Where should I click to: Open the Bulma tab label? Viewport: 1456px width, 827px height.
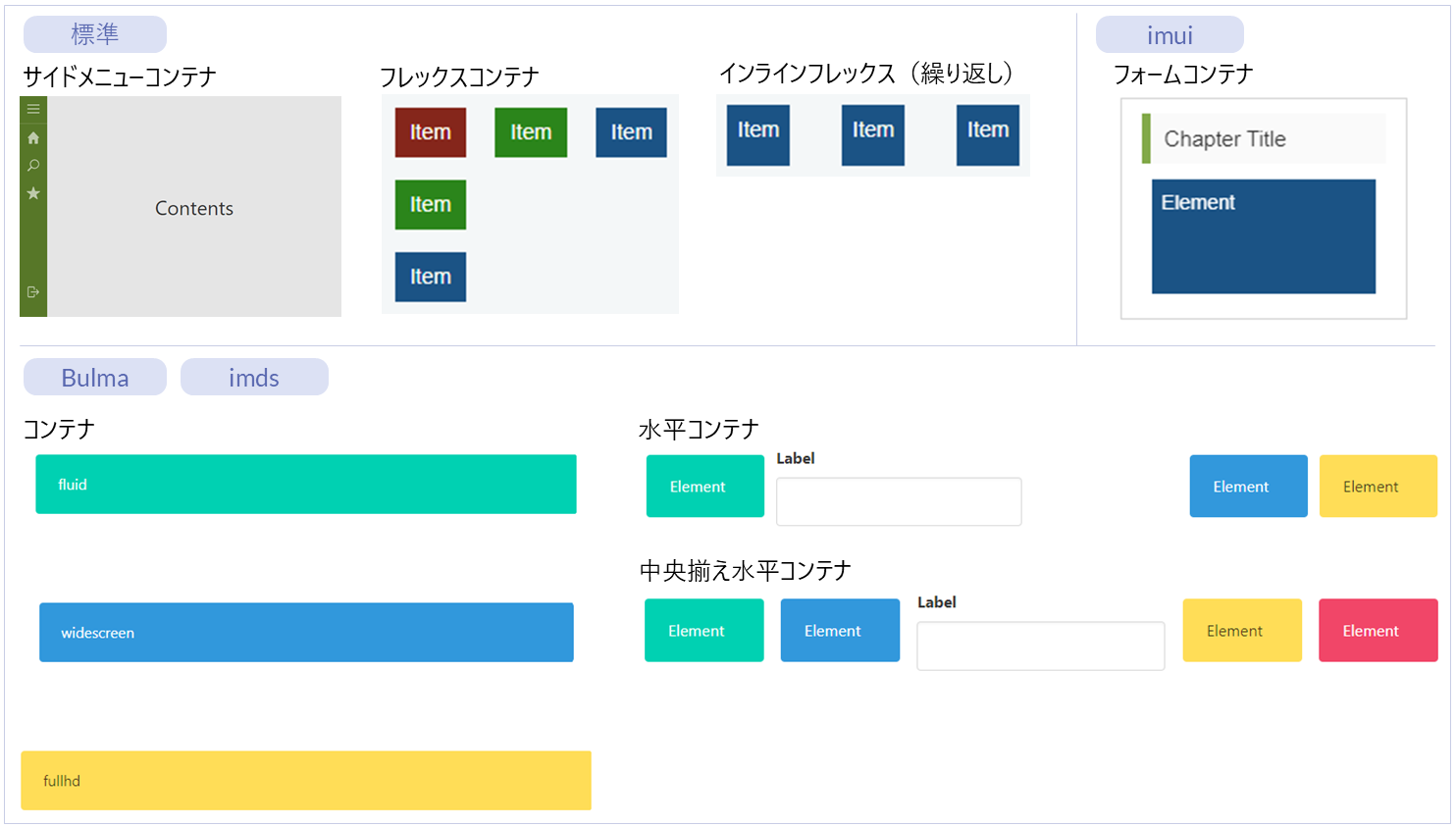coord(95,378)
